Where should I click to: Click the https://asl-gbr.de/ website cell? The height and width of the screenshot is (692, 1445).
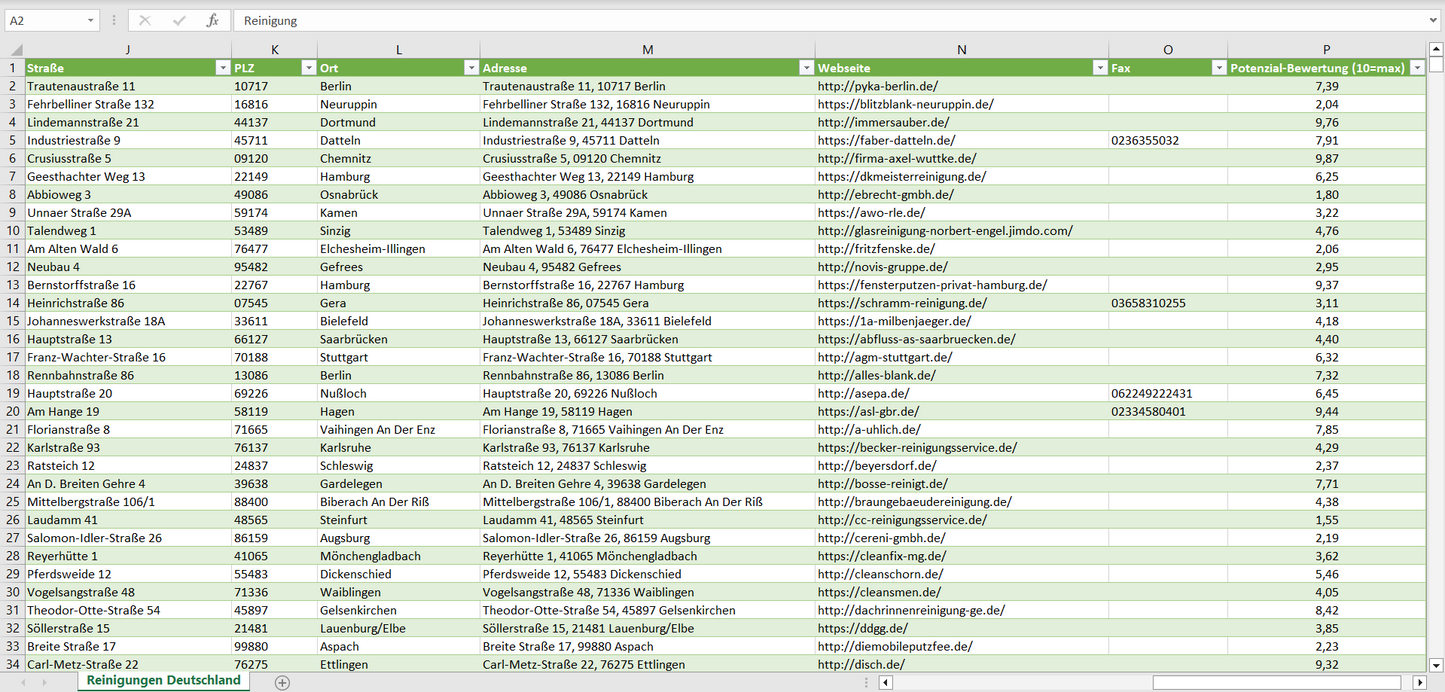point(868,411)
